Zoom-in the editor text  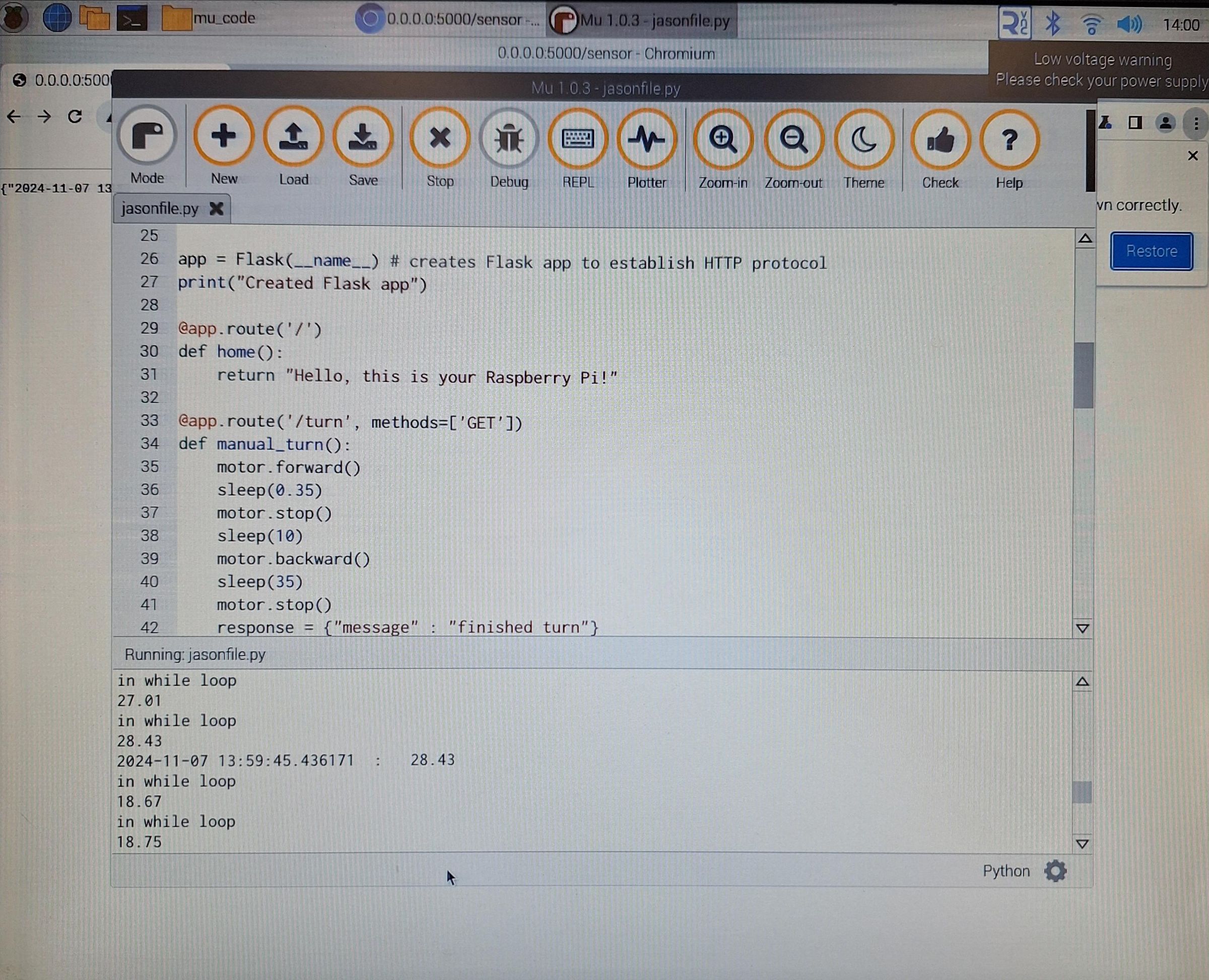point(723,150)
